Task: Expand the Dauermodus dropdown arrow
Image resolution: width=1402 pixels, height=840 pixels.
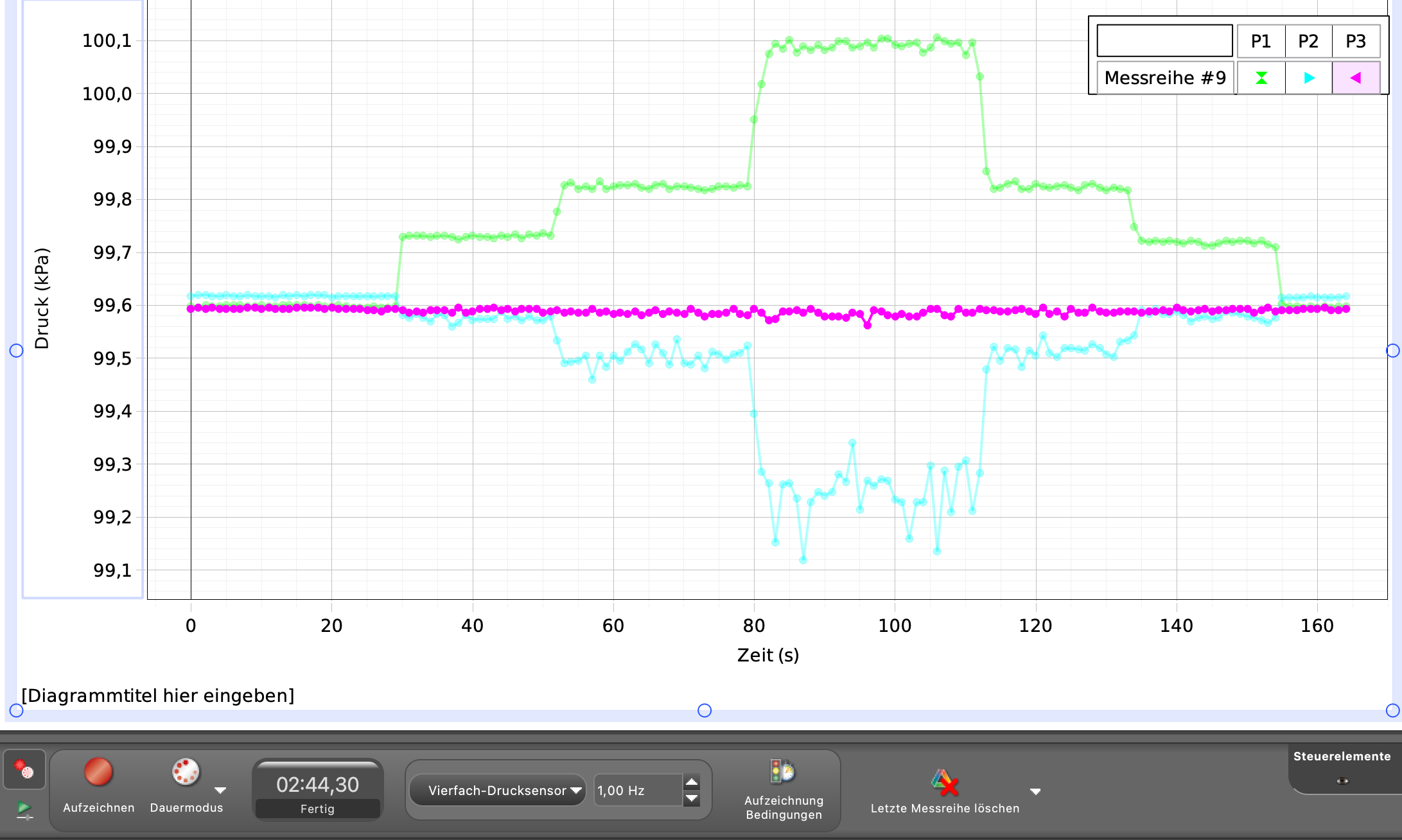Action: pos(220,790)
